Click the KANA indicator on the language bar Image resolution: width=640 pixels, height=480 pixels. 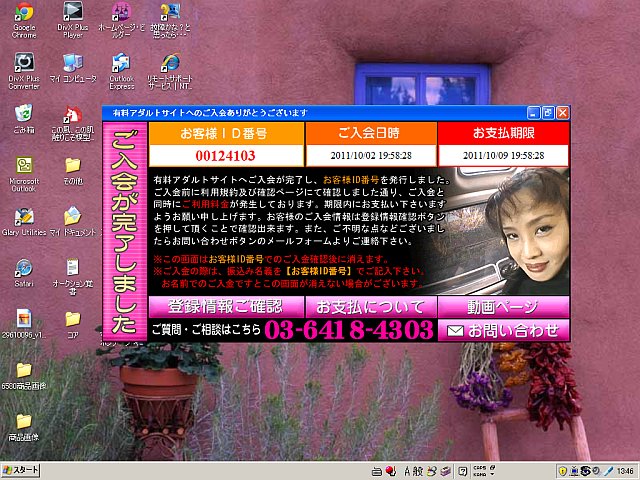(x=480, y=474)
